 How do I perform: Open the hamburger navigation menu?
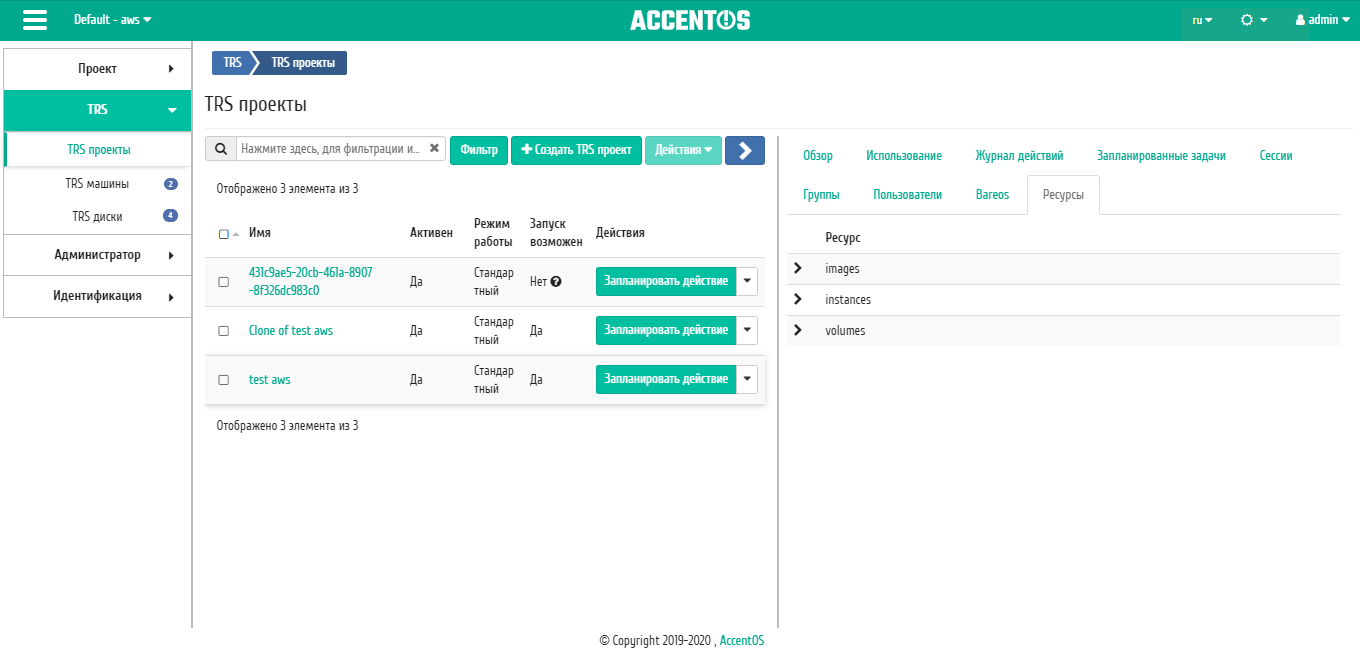[x=35, y=20]
